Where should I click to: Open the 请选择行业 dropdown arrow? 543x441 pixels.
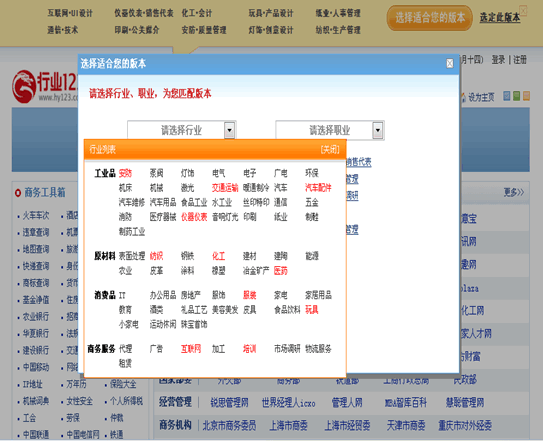click(230, 130)
